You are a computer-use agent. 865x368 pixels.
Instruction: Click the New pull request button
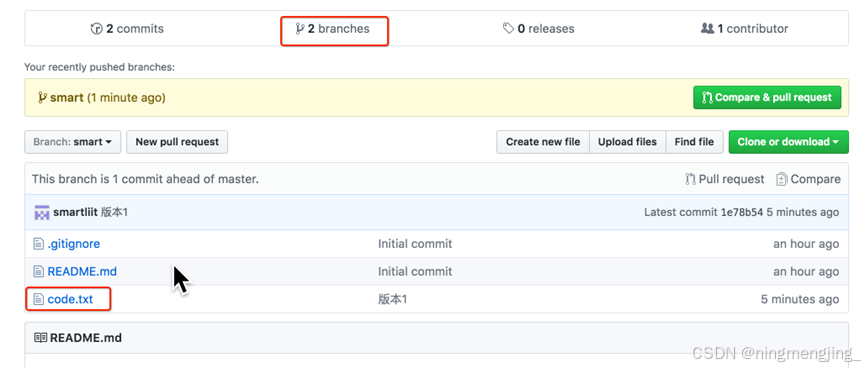177,142
